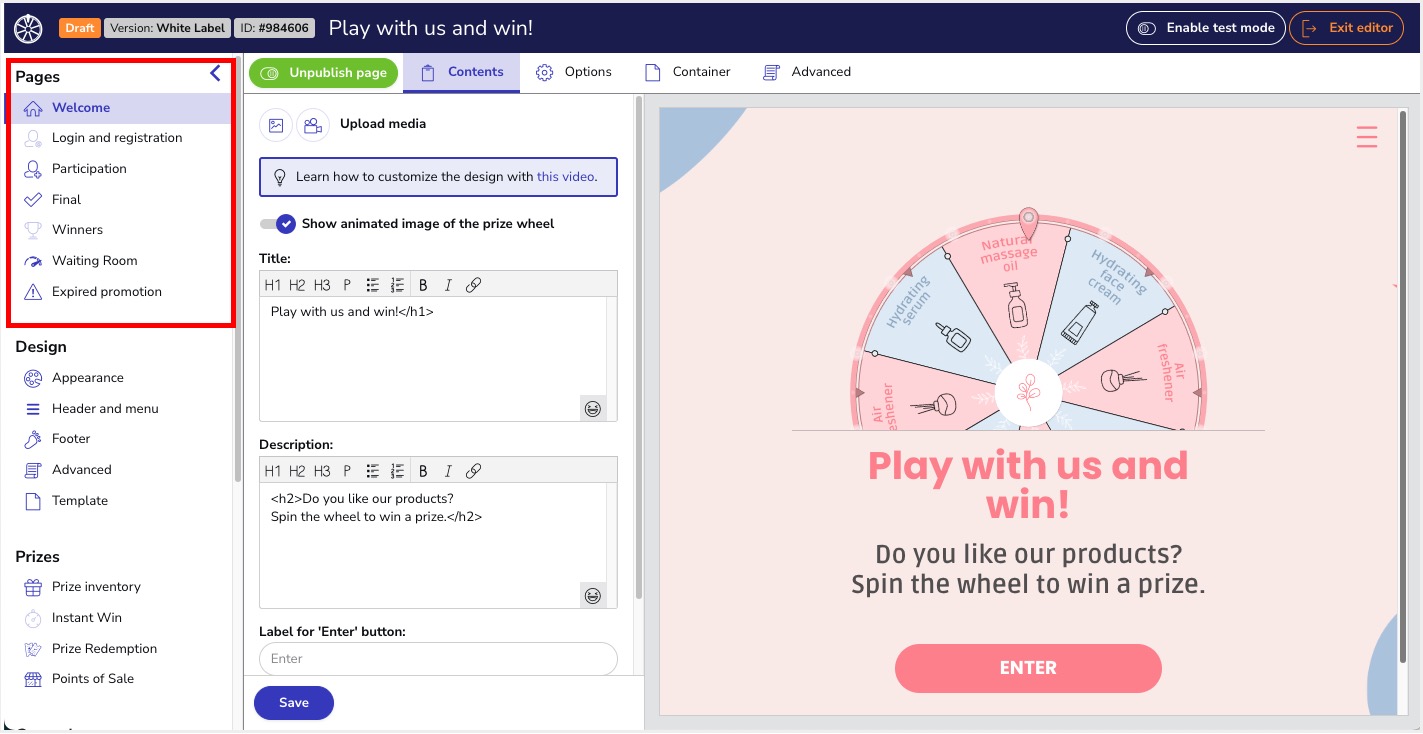Insert link in the Description toolbar
The width and height of the screenshot is (1423, 734).
[x=474, y=471]
